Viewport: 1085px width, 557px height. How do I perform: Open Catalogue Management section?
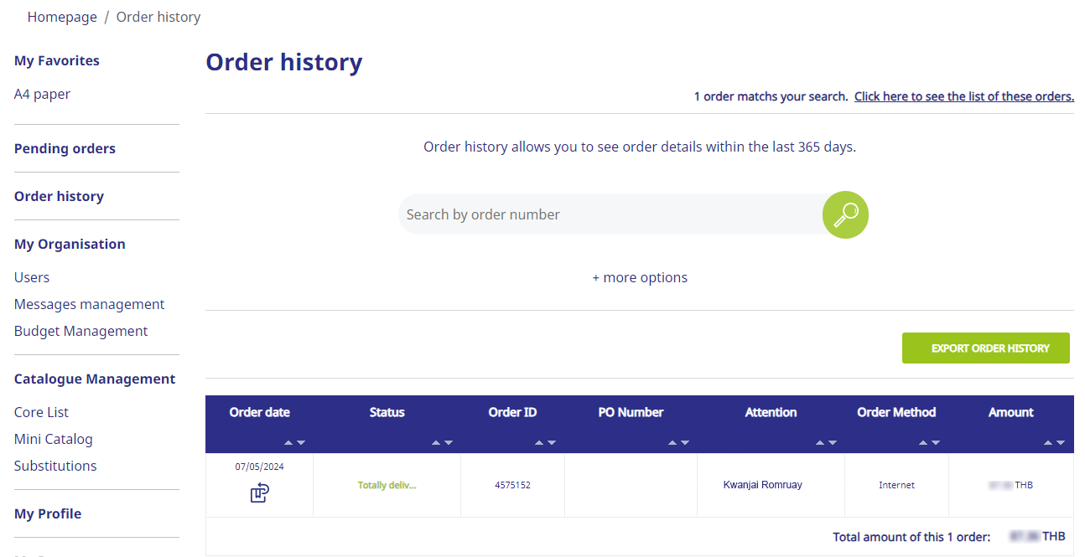(95, 379)
